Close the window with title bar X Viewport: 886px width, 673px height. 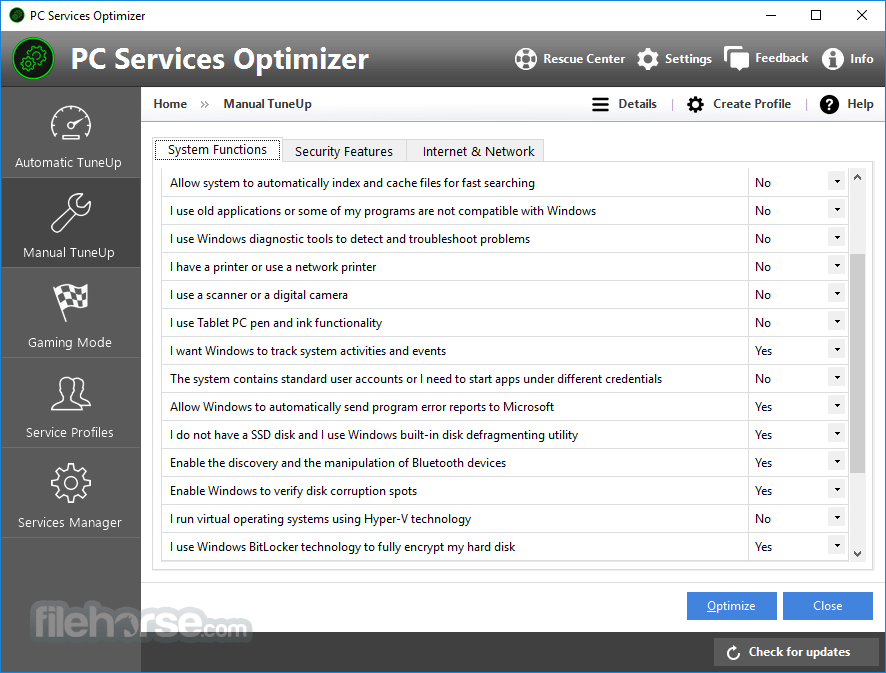tap(862, 15)
